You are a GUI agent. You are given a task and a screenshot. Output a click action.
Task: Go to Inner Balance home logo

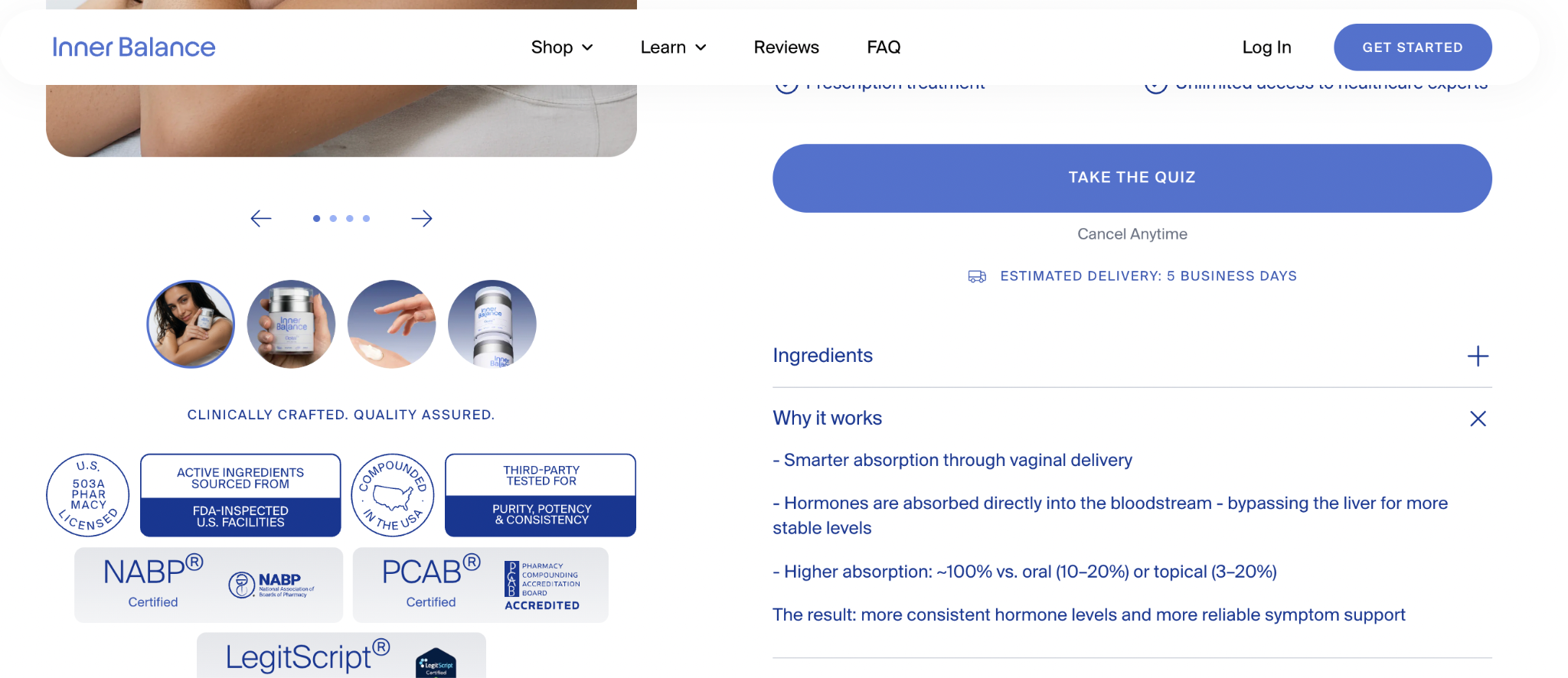pyautogui.click(x=134, y=47)
